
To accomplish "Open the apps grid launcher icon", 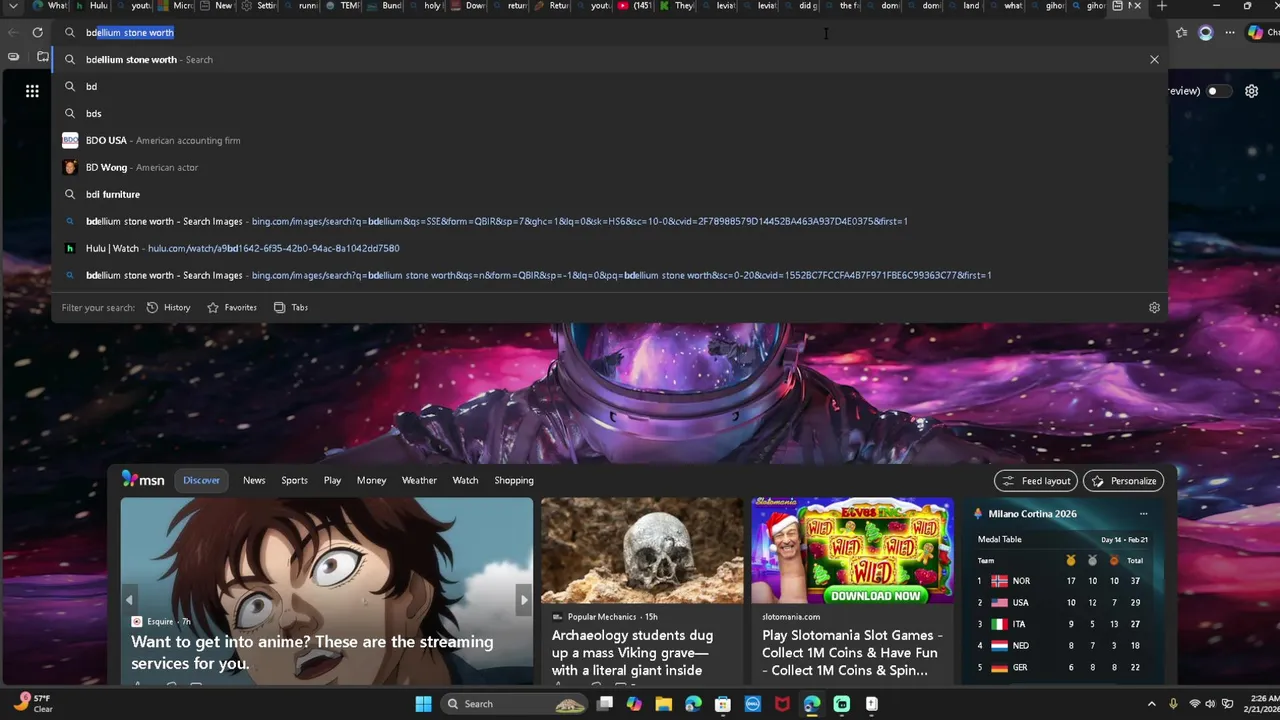I will (x=32, y=91).
